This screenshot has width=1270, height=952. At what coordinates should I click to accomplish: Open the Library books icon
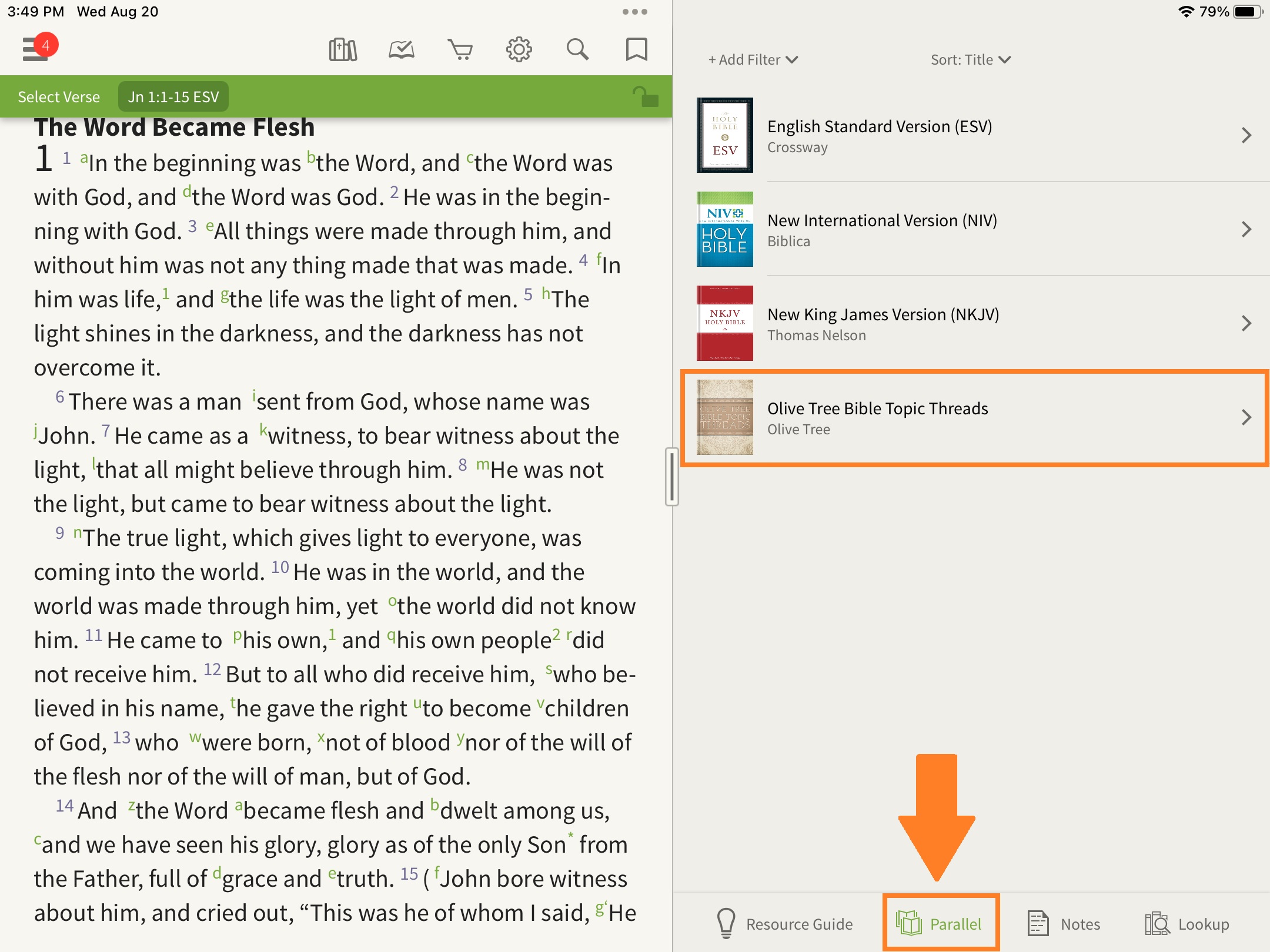click(343, 49)
